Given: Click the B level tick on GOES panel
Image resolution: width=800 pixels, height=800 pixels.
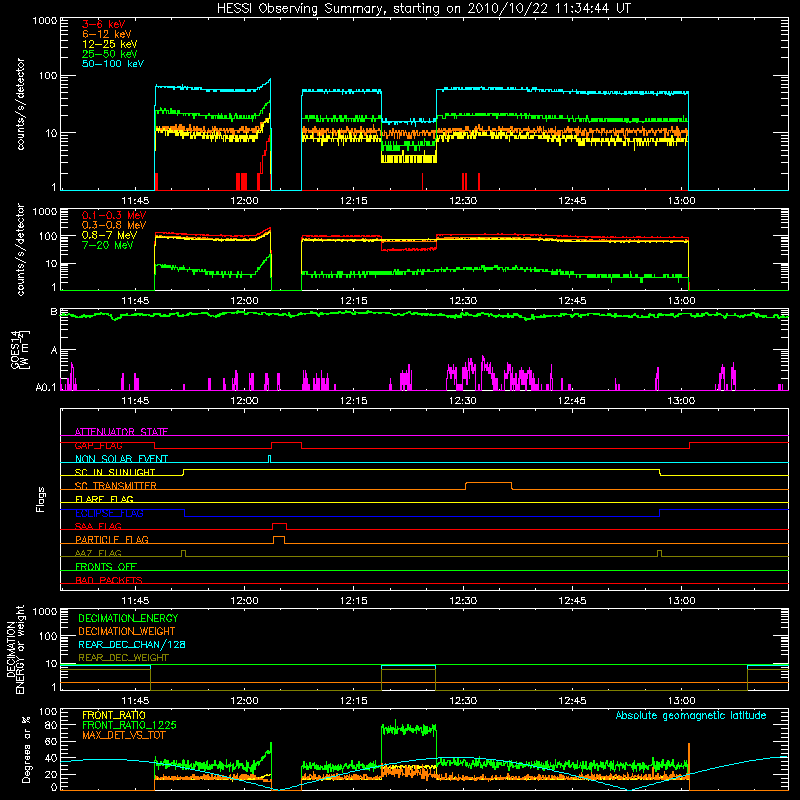Looking at the screenshot, I should coord(54,312).
